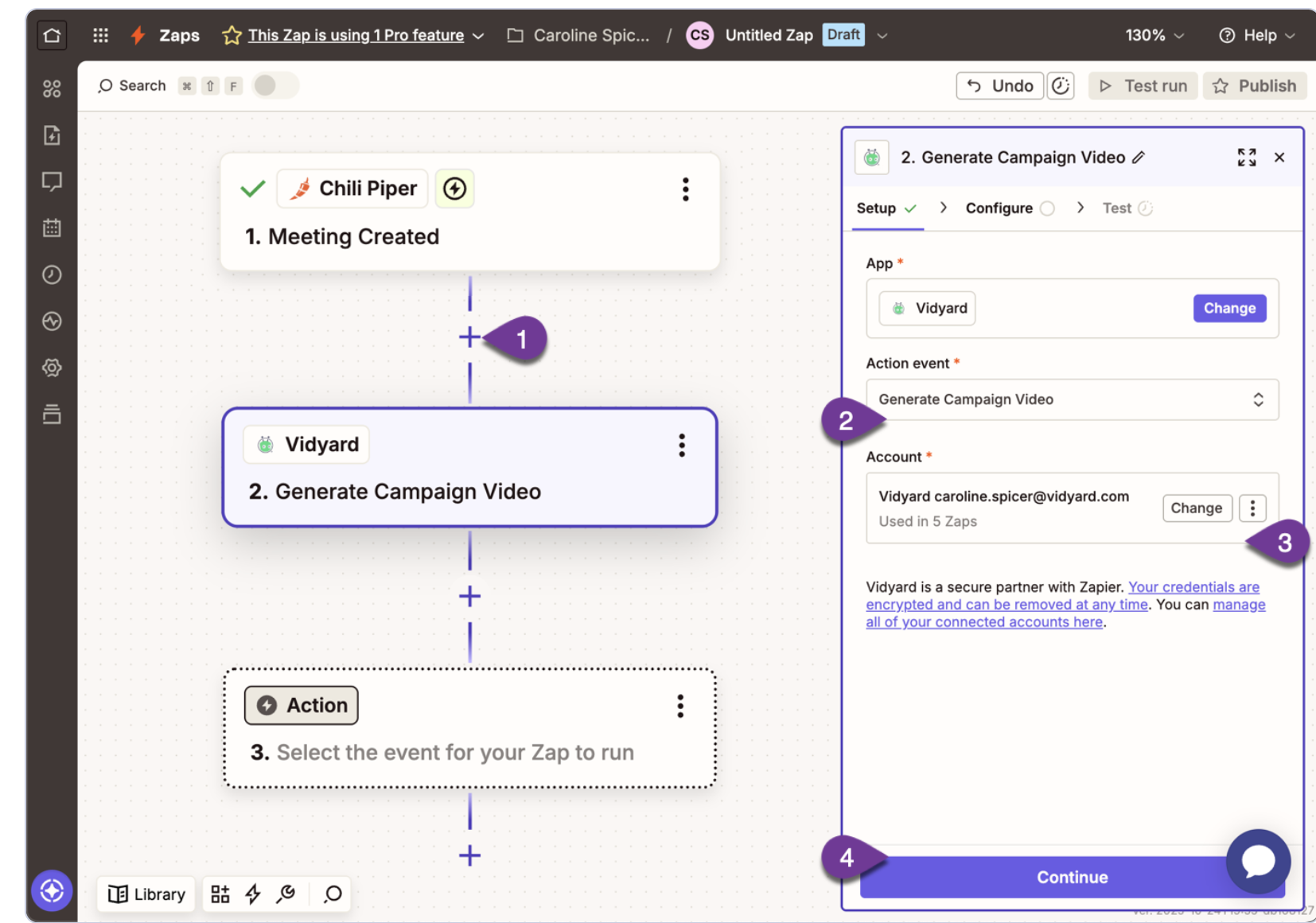Open the Zap file icon in sidebar
The height and width of the screenshot is (923, 1316).
(52, 135)
